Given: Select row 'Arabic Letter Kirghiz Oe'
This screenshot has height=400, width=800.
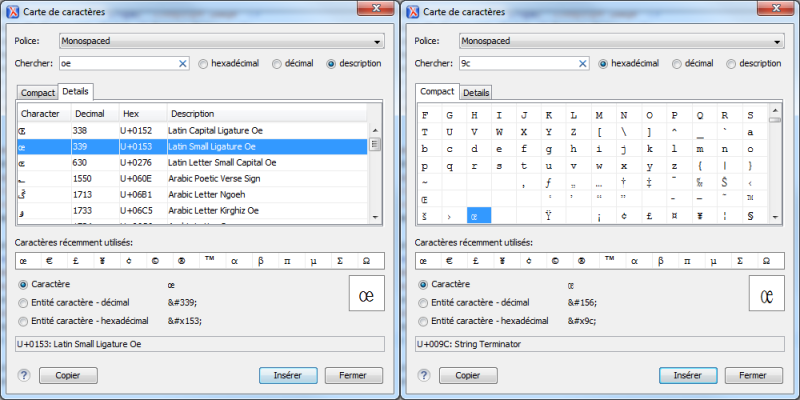Looking at the screenshot, I should tap(192, 211).
